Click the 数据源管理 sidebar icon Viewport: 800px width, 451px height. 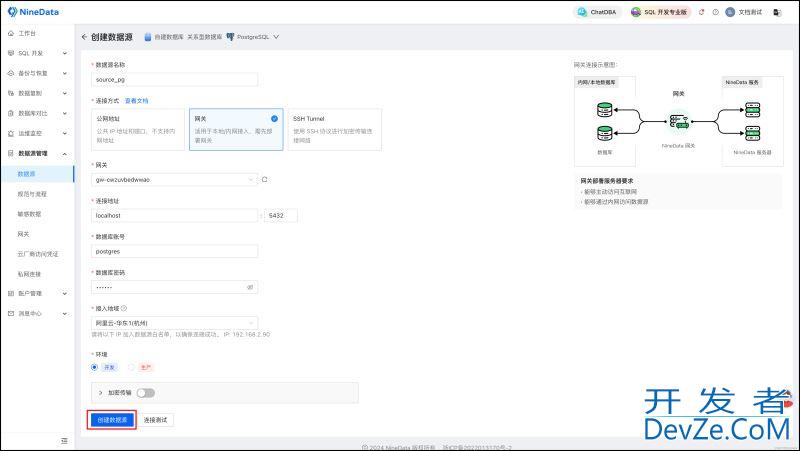[x=11, y=153]
